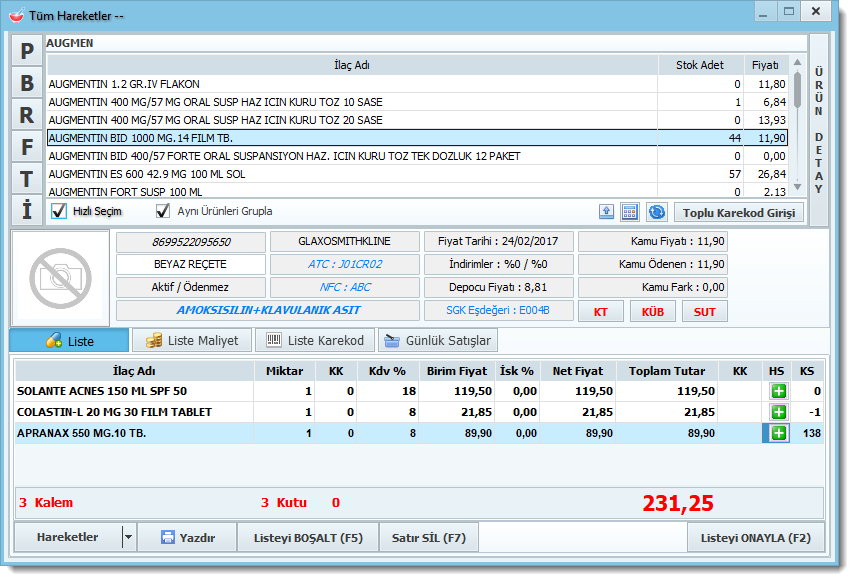Image resolution: width=854 pixels, height=581 pixels.
Task: Switch to the Liste Karekod tab
Action: pos(315,341)
